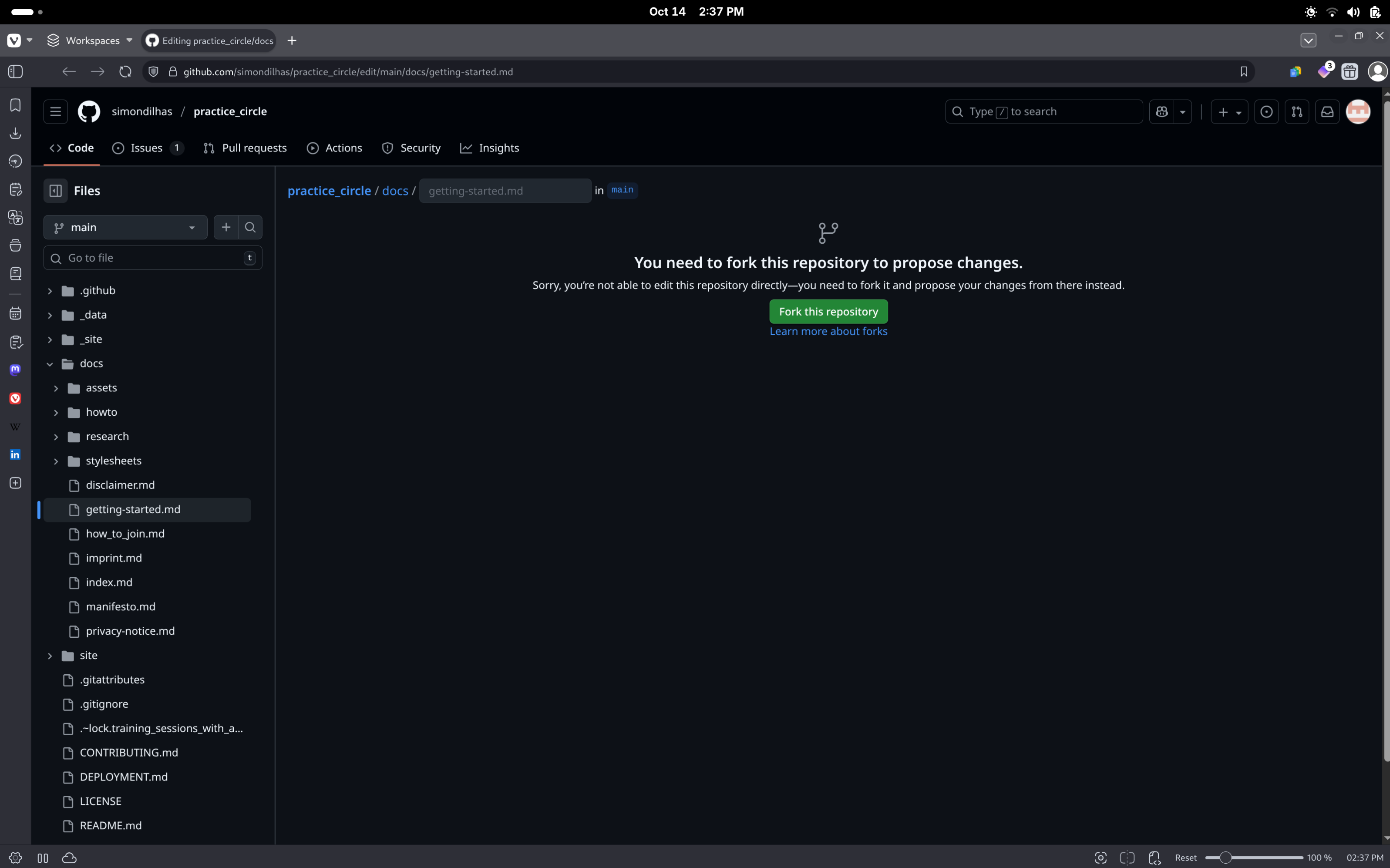Image resolution: width=1390 pixels, height=868 pixels.
Task: Click the add file plus icon in the Files panel
Action: [x=225, y=227]
